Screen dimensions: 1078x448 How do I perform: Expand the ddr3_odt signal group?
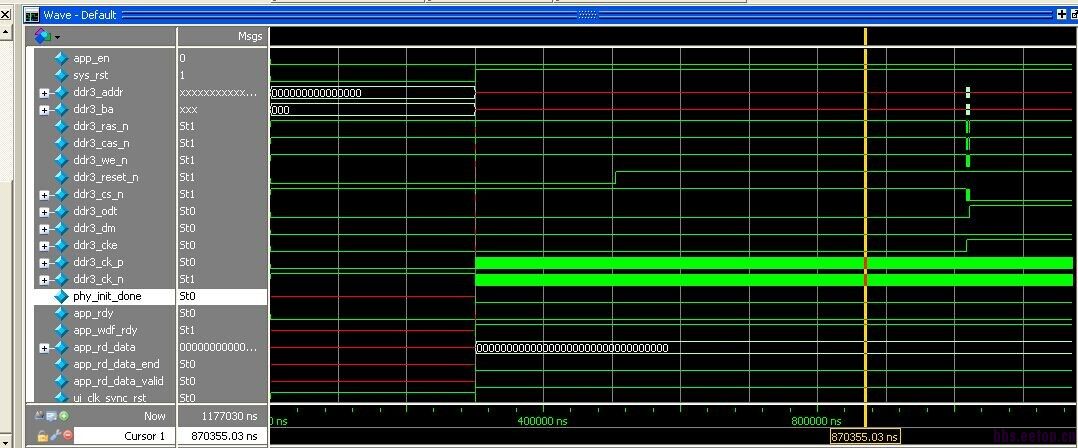pos(44,212)
